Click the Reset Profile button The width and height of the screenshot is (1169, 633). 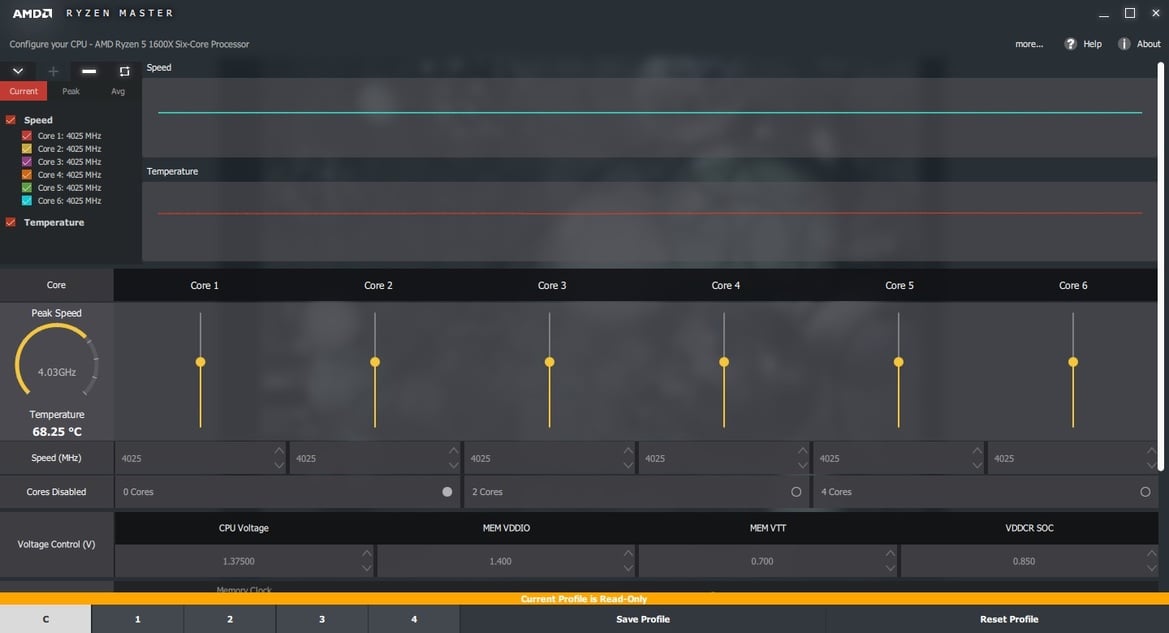[1009, 619]
